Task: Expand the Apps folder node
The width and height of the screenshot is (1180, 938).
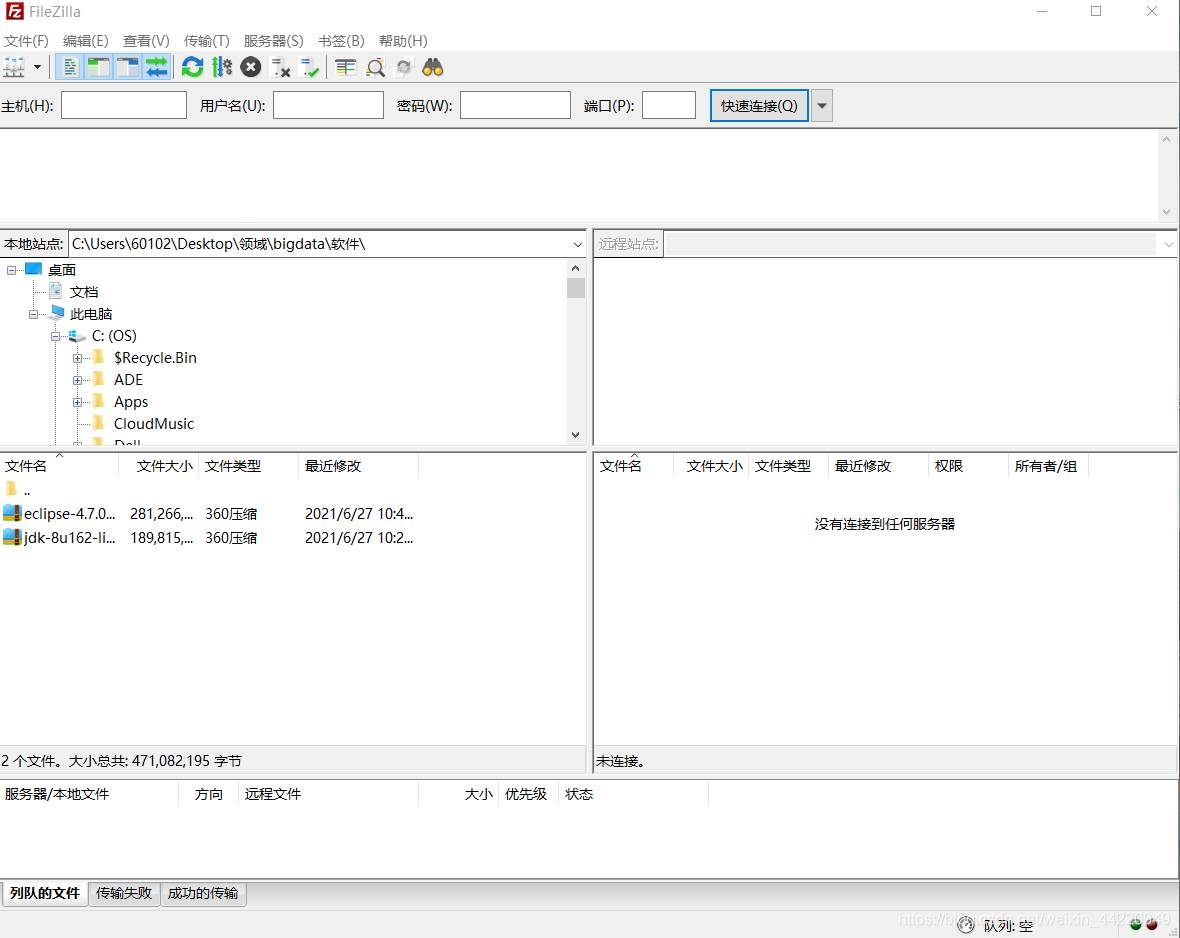Action: 78,403
